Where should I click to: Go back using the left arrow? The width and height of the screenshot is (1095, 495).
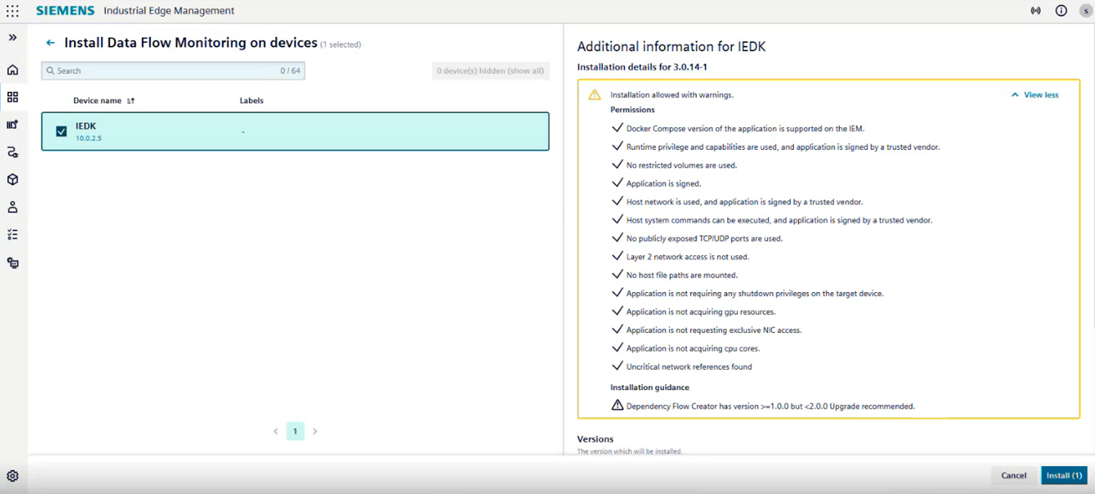point(50,43)
